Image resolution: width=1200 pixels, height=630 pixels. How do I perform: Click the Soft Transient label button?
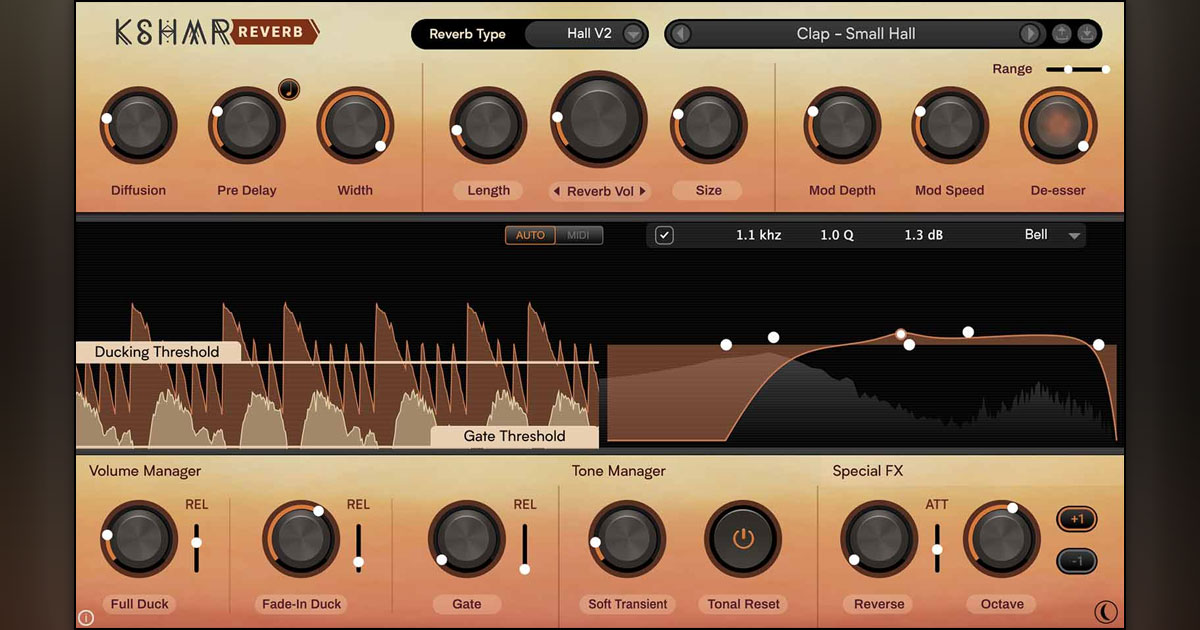pos(627,604)
